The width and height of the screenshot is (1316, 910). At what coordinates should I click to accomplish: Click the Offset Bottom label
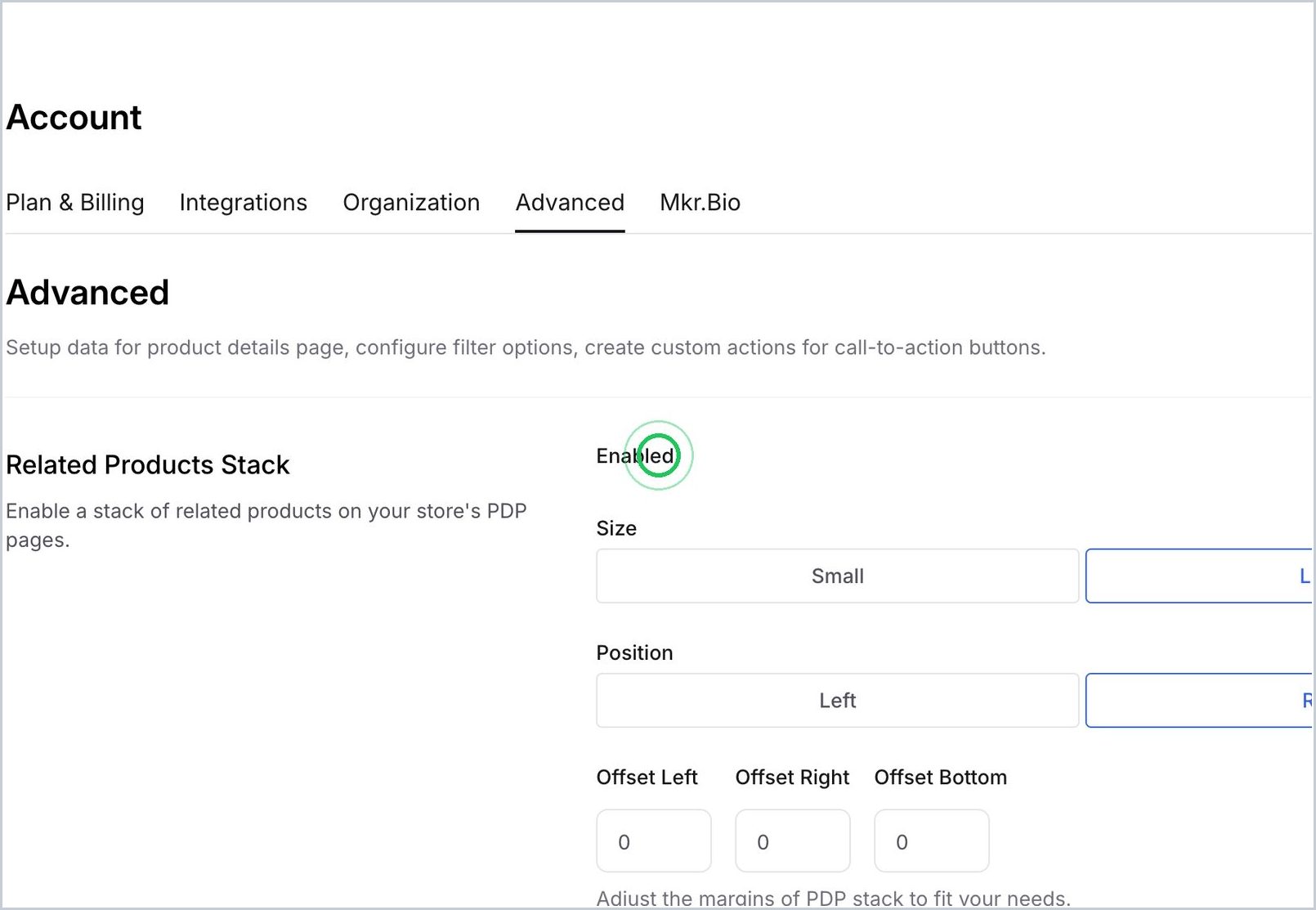click(940, 777)
